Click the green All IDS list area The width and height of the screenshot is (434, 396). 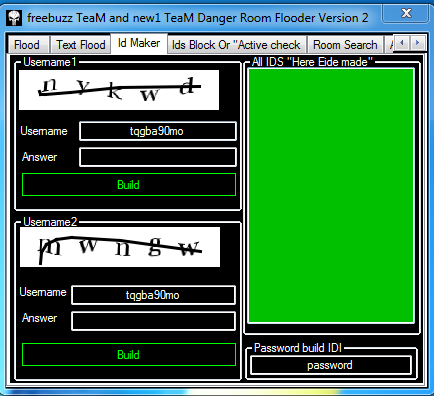pyautogui.click(x=331, y=196)
